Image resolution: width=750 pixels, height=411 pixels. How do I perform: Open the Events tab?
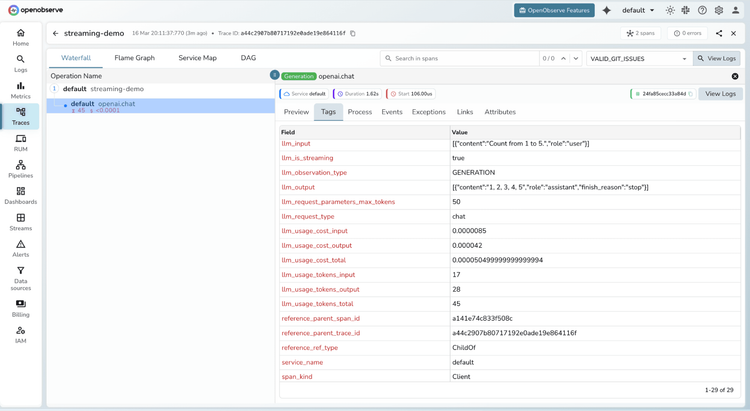[392, 112]
